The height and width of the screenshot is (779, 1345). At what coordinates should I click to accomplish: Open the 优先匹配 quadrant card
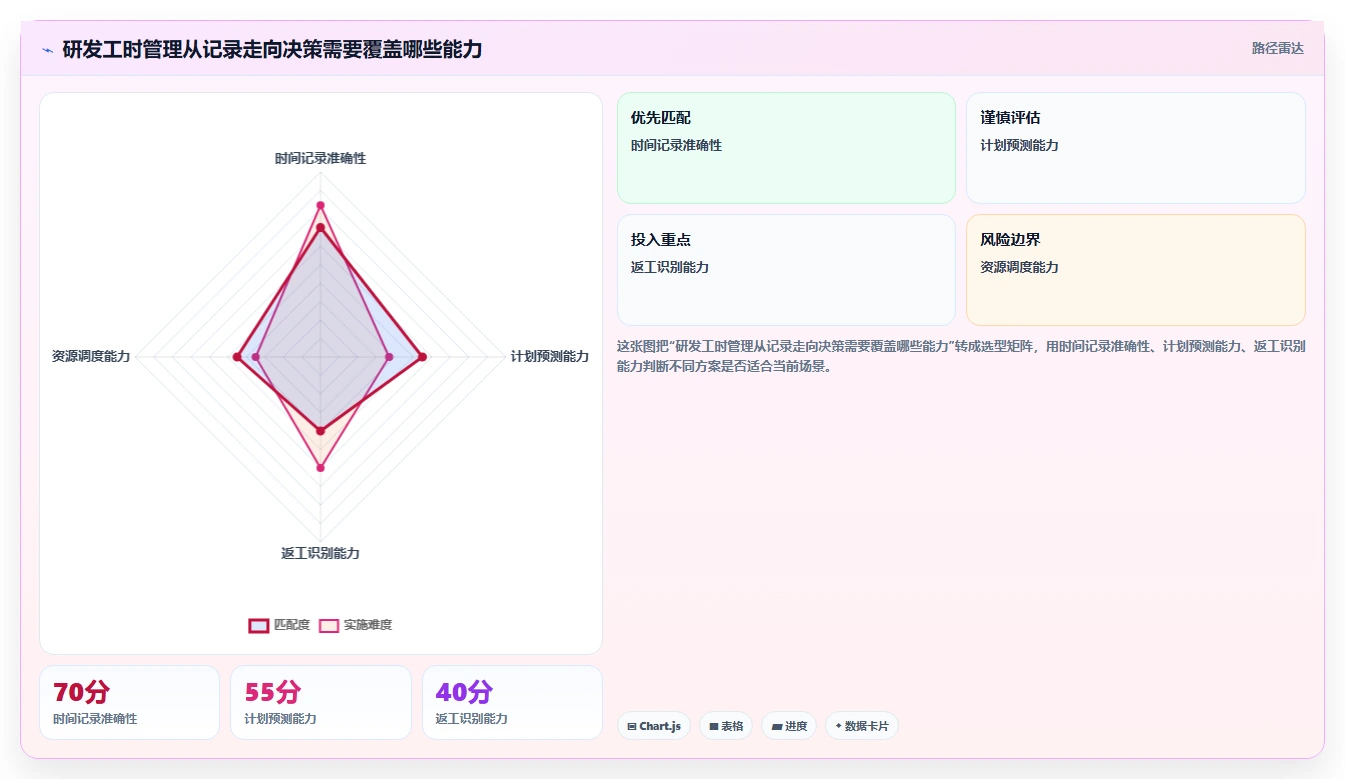[786, 148]
